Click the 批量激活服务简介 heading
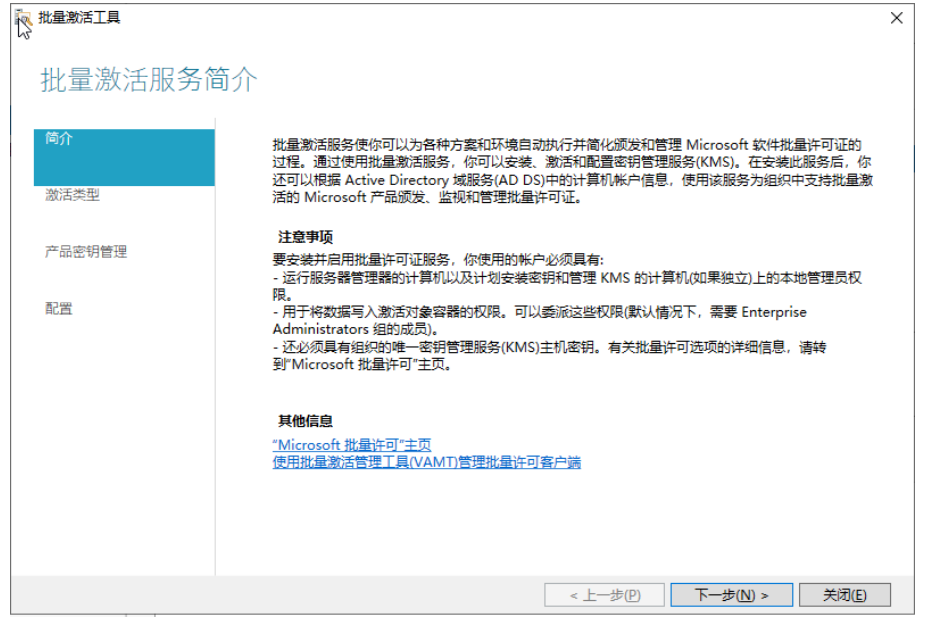The width and height of the screenshot is (926, 620). tap(149, 80)
